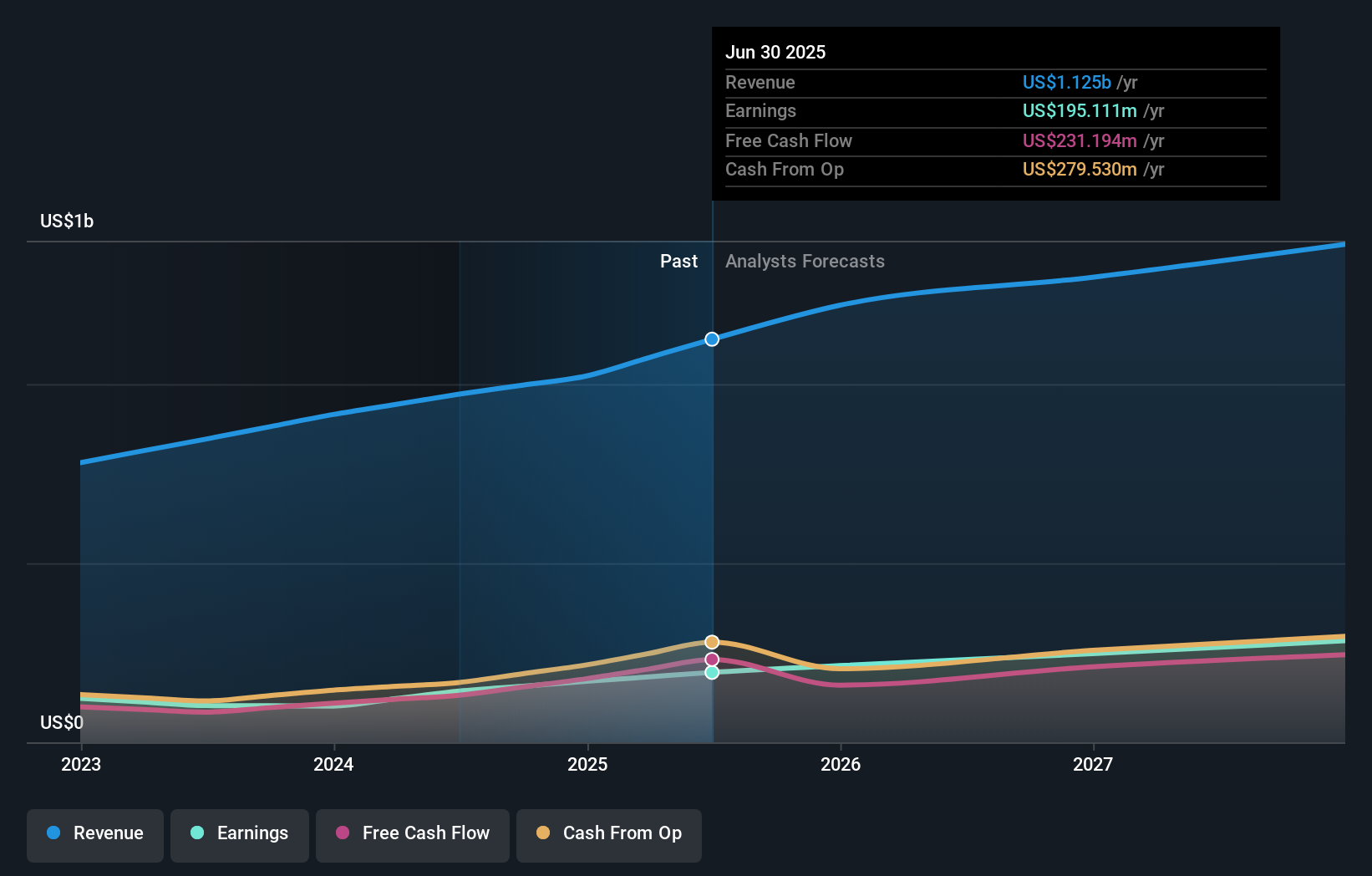Toggle the Cash From Op series visibility

coord(609,833)
